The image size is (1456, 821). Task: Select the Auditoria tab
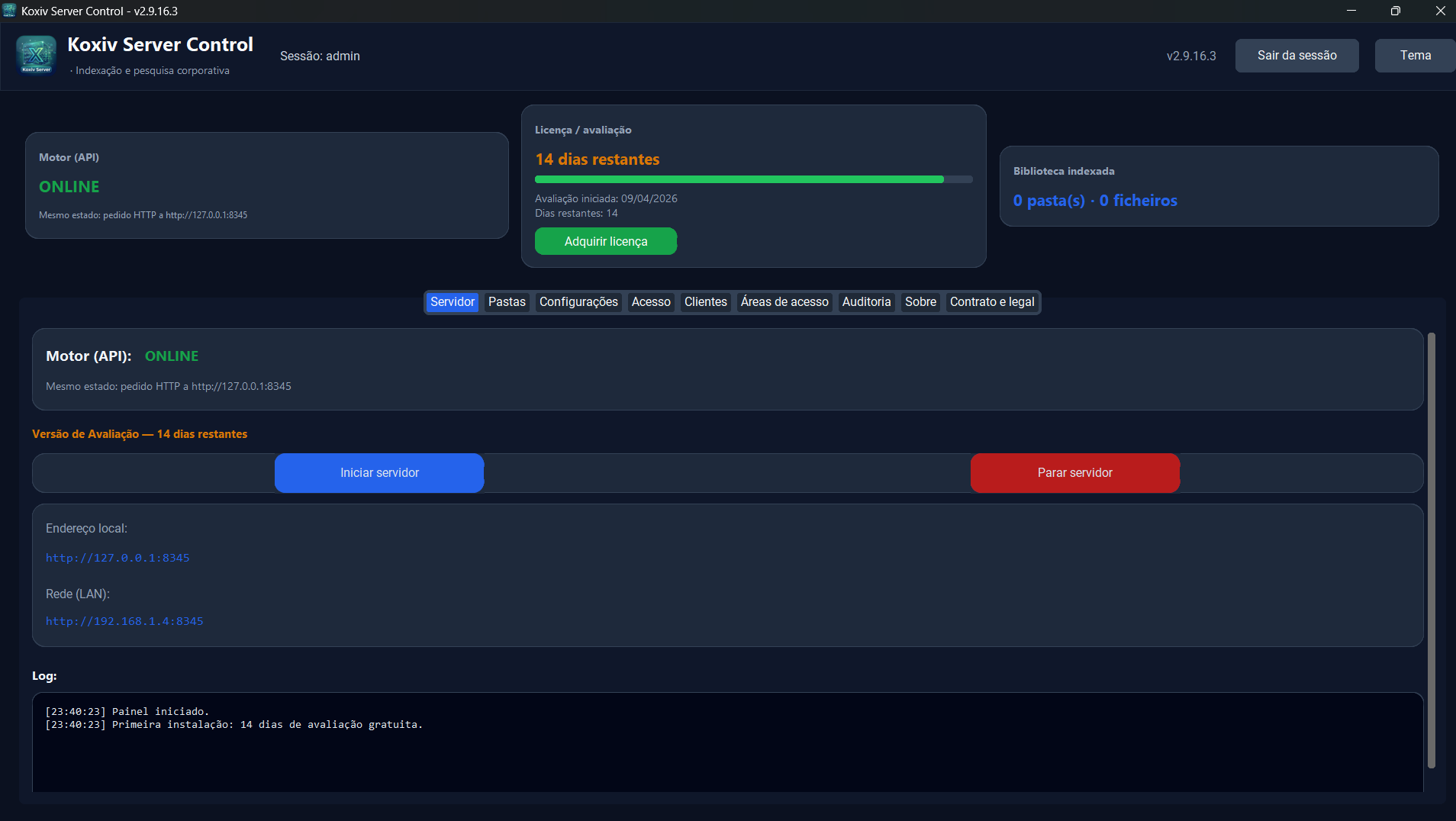click(x=866, y=302)
